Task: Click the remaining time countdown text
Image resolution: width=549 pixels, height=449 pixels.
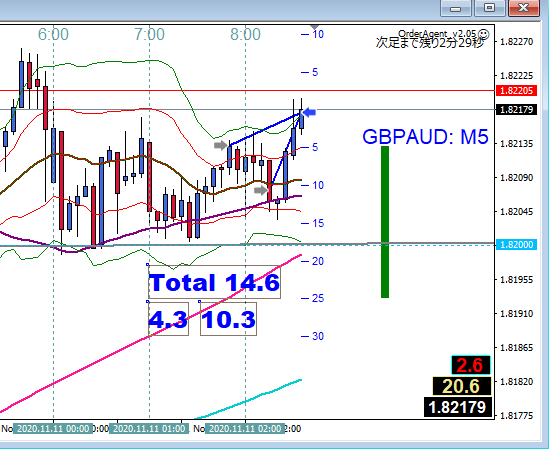Action: pyautogui.click(x=430, y=42)
